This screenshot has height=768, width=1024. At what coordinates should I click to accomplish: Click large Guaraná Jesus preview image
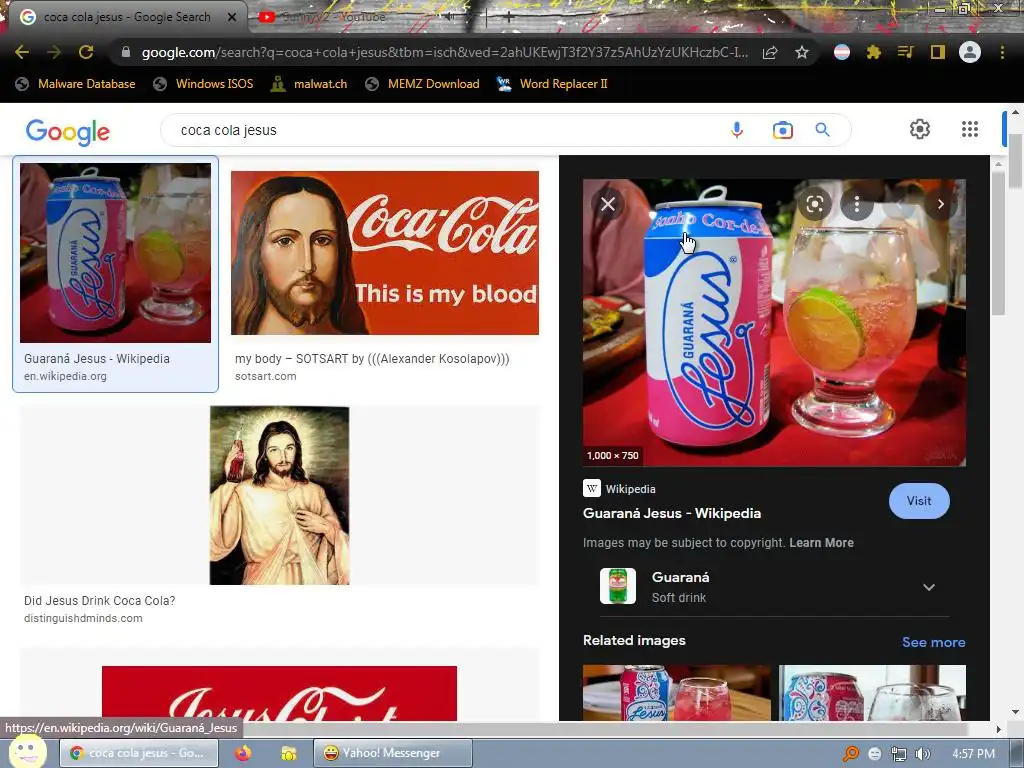[x=774, y=323]
